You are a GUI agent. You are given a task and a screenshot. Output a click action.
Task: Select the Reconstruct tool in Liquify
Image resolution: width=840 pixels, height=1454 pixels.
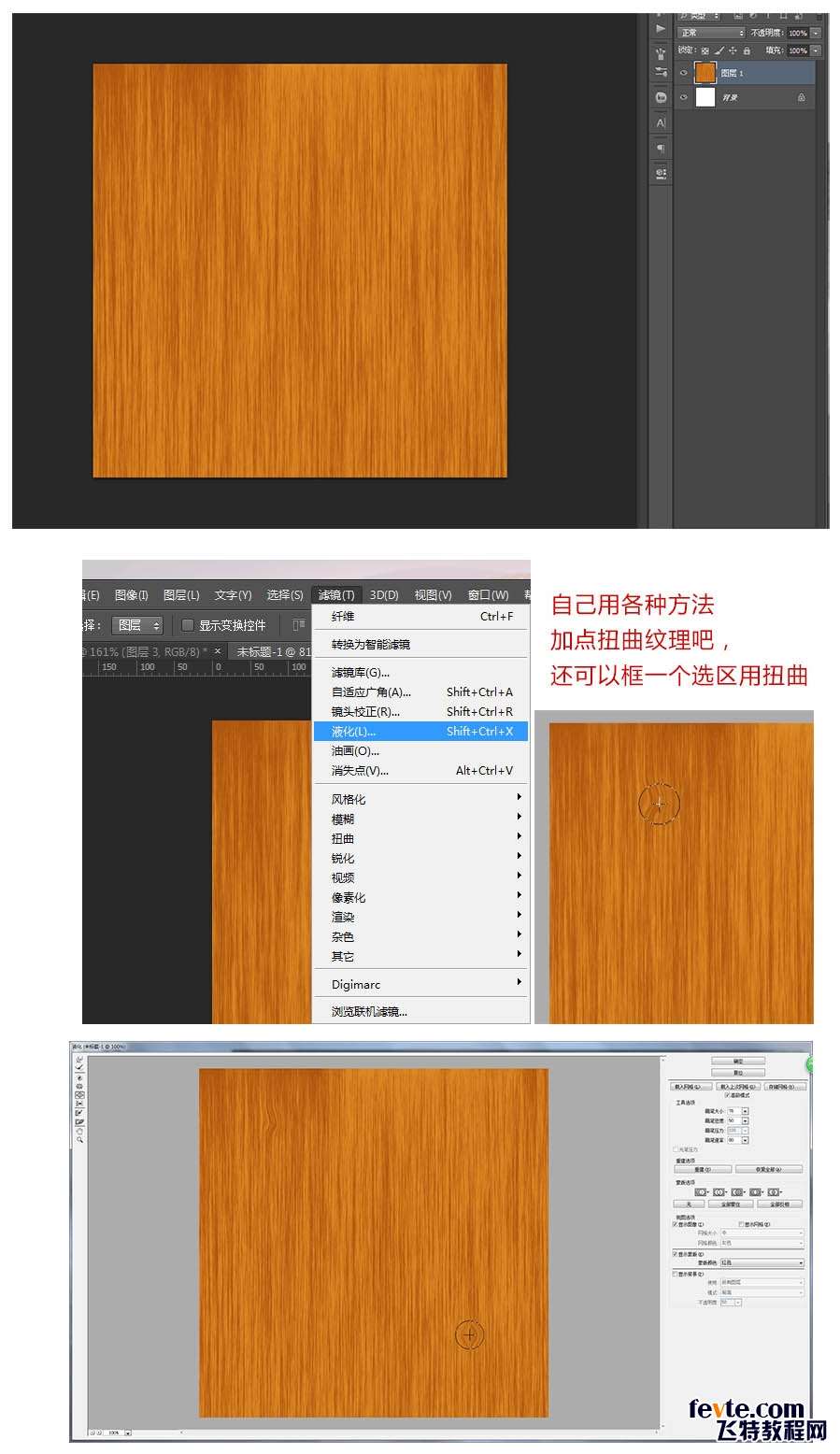(79, 1067)
